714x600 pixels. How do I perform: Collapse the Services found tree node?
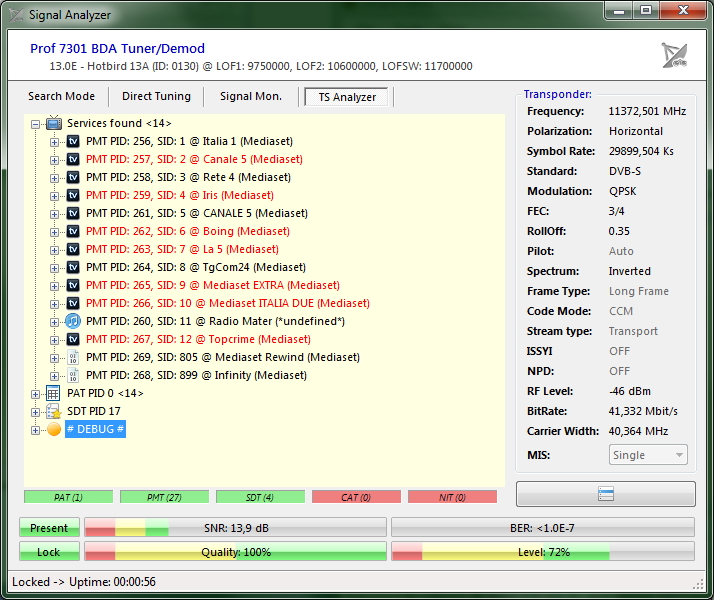click(x=35, y=124)
